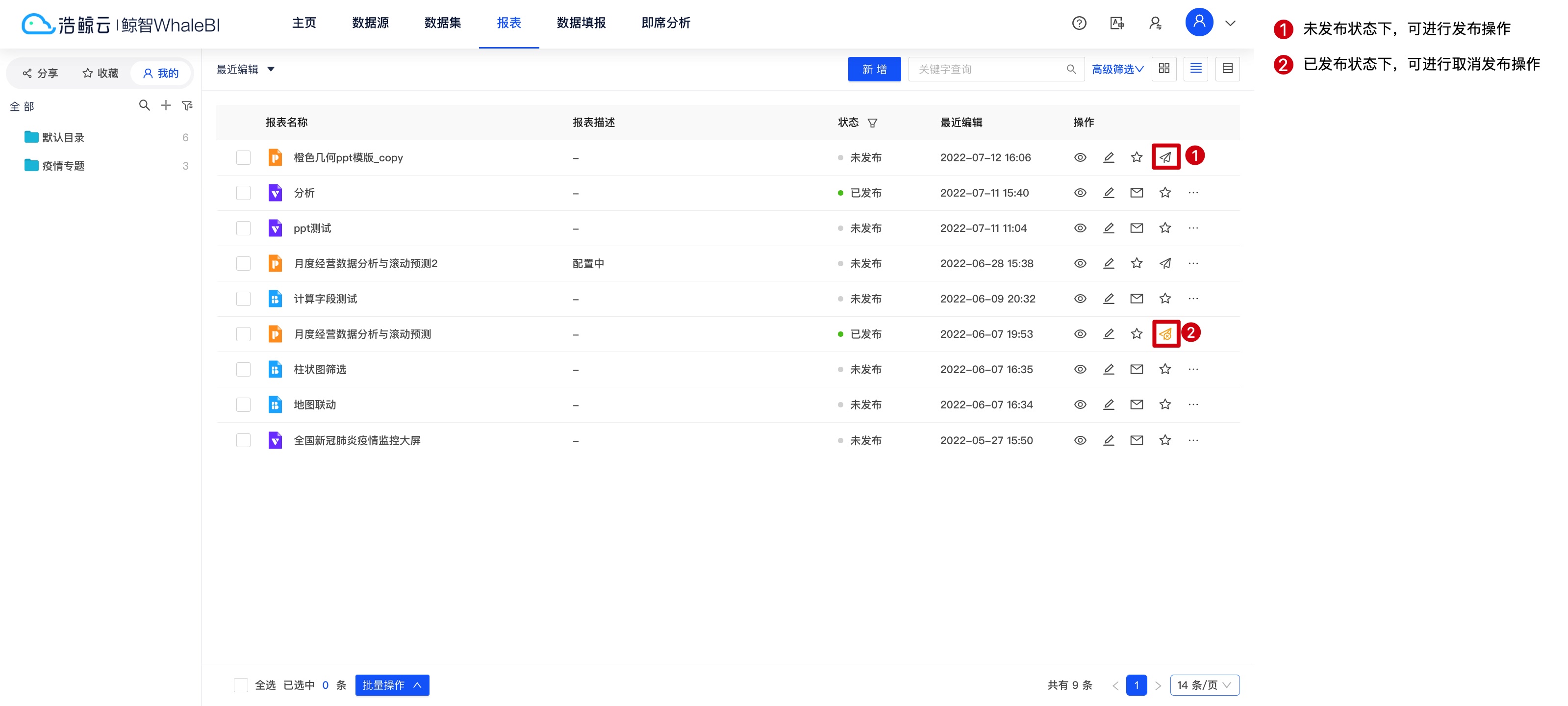Open more options for ppt测试 row

(1193, 228)
